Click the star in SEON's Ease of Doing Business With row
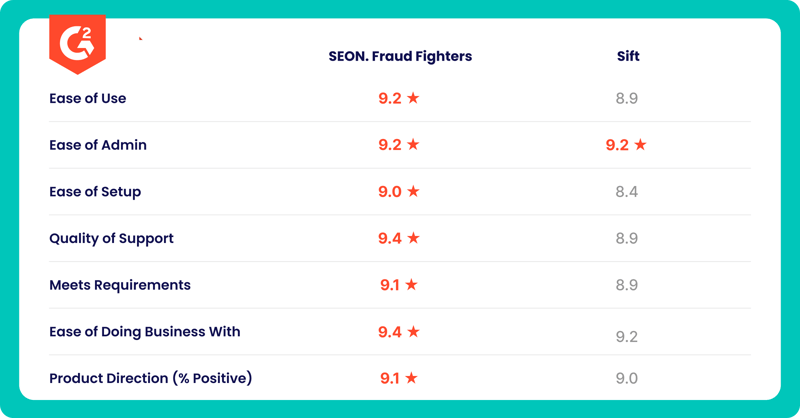 tap(413, 331)
